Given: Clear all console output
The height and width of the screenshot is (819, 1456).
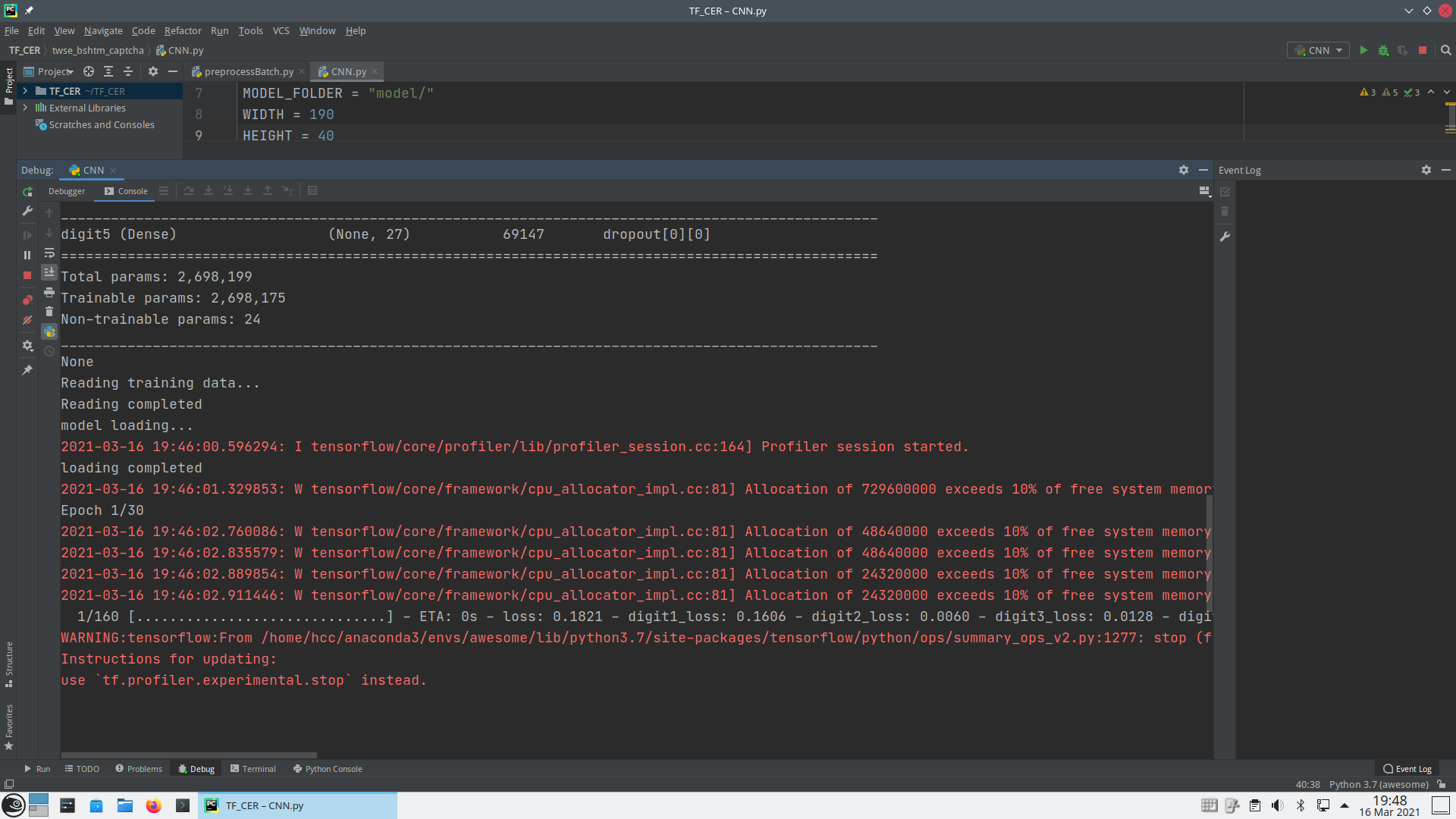Looking at the screenshot, I should [x=49, y=312].
